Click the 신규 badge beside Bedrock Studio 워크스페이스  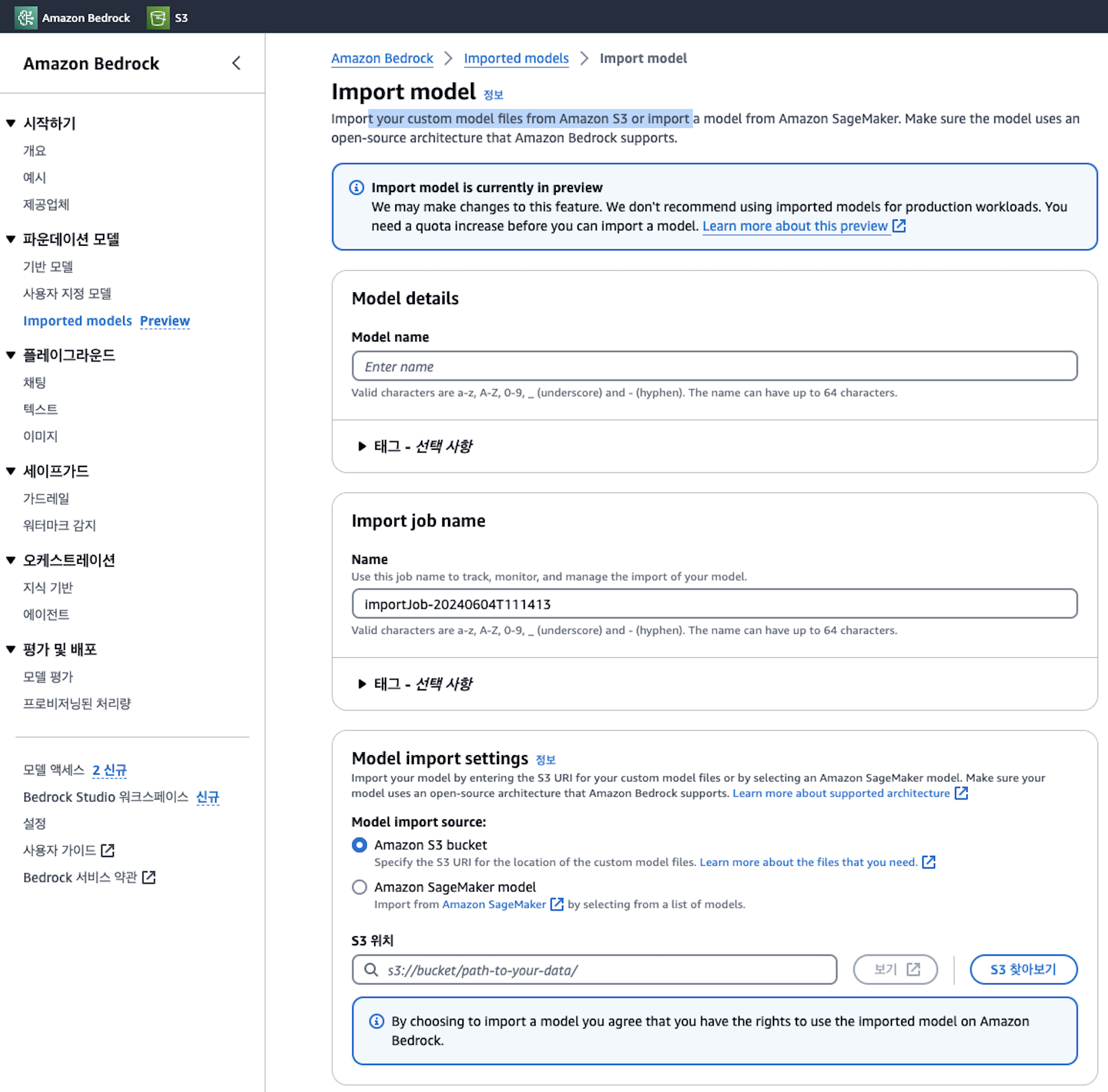[x=207, y=797]
